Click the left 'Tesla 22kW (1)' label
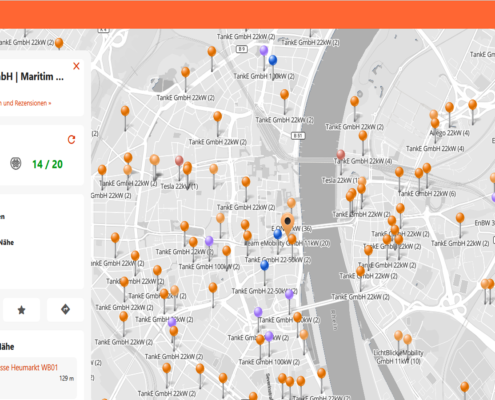The height and width of the screenshot is (400, 495). [x=179, y=186]
